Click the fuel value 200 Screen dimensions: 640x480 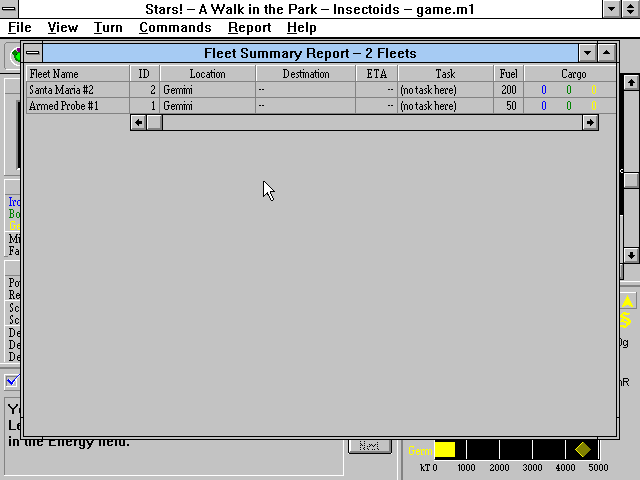pos(509,90)
